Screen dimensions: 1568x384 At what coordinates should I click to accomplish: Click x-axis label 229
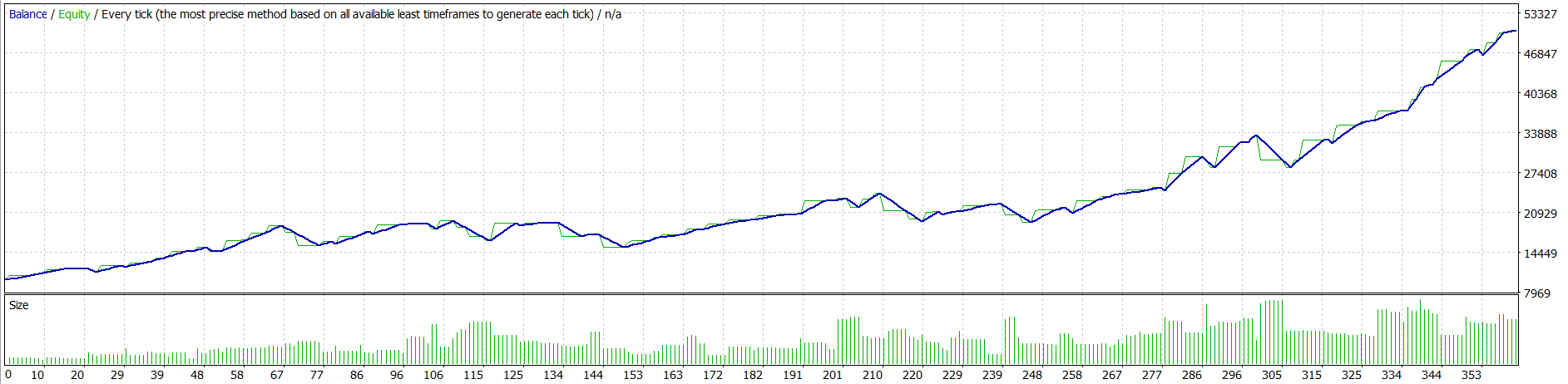click(x=952, y=375)
